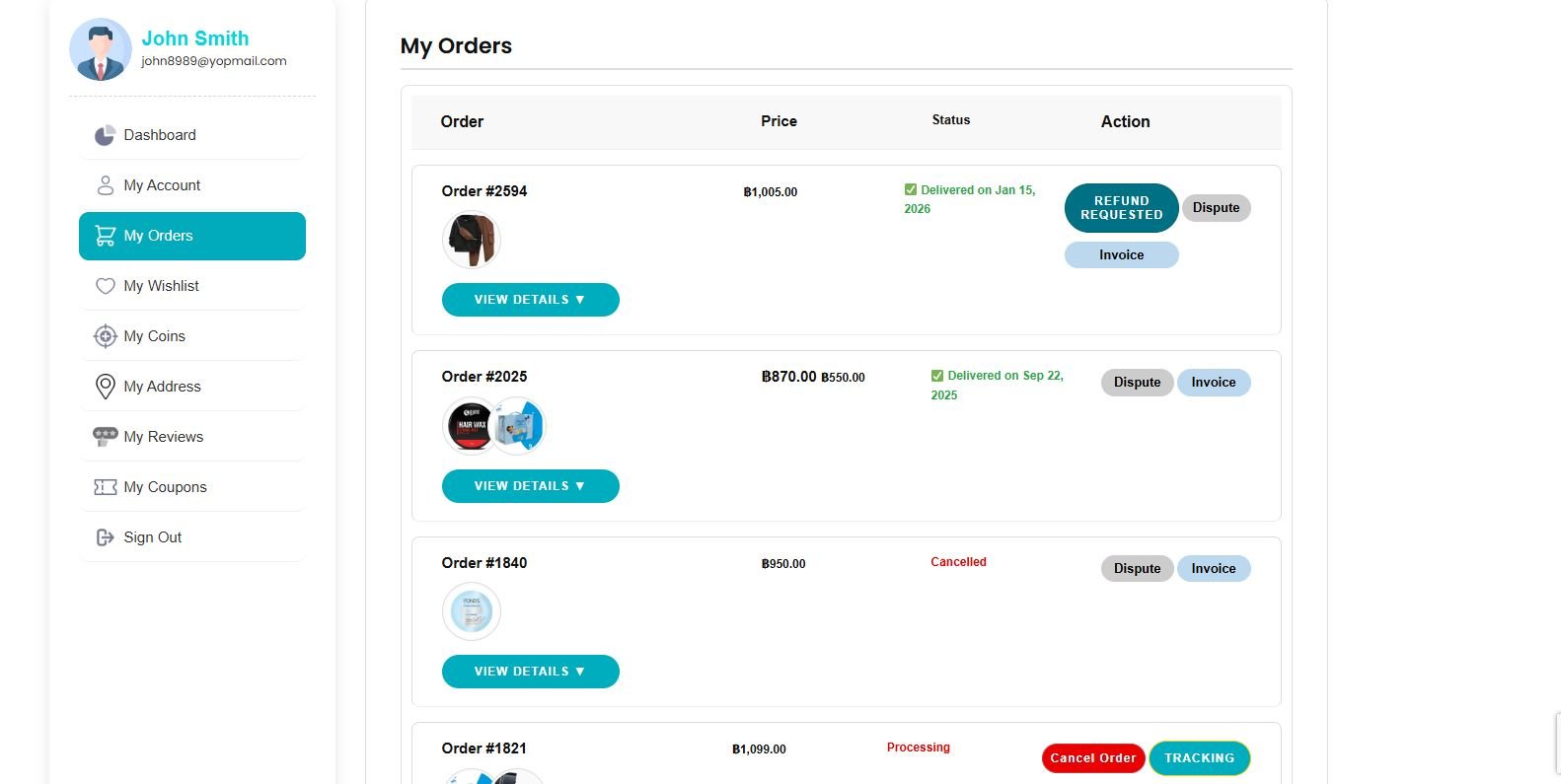
Task: Expand View Details for Order #2025
Action: point(530,486)
